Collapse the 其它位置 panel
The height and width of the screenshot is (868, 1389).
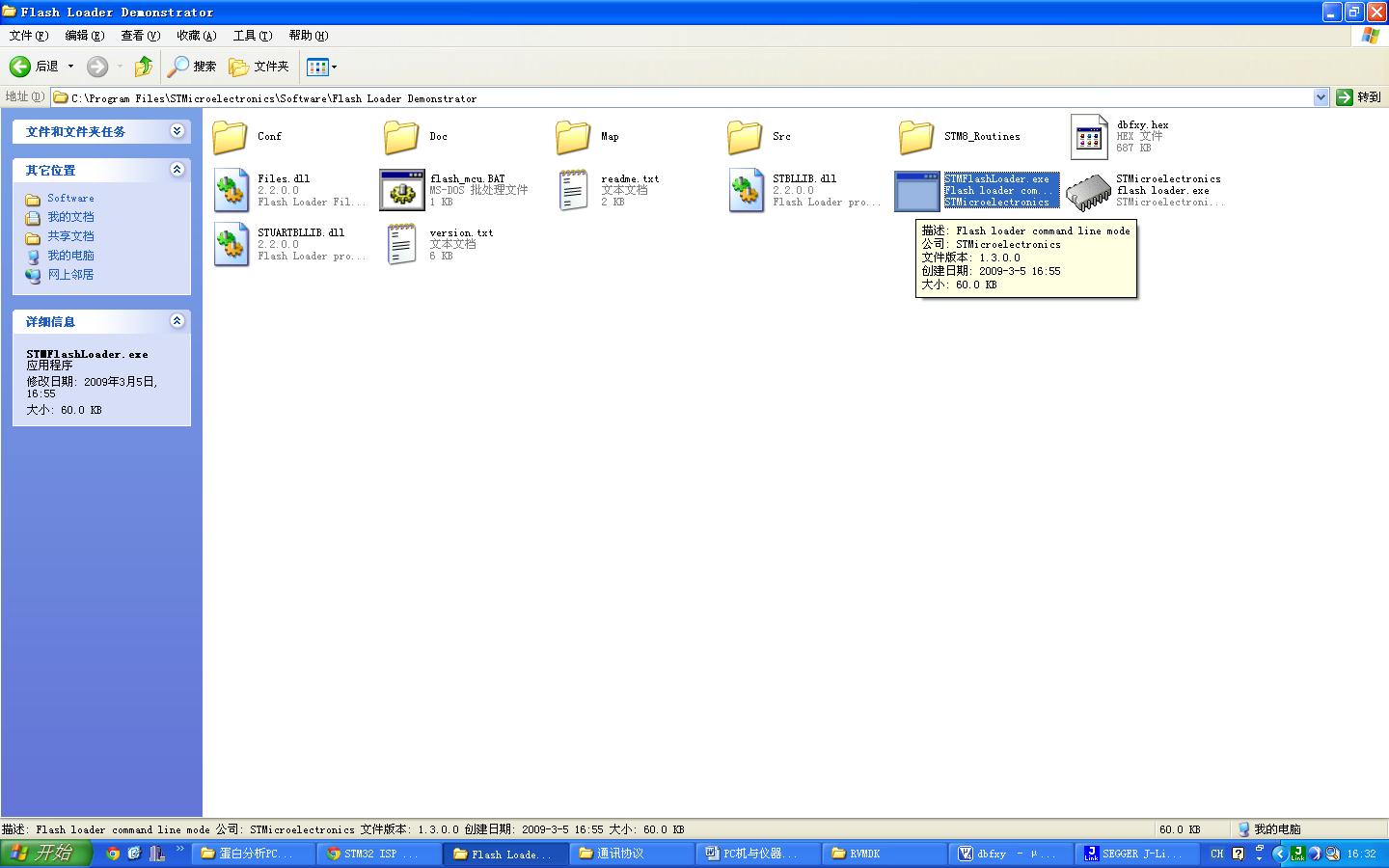177,170
